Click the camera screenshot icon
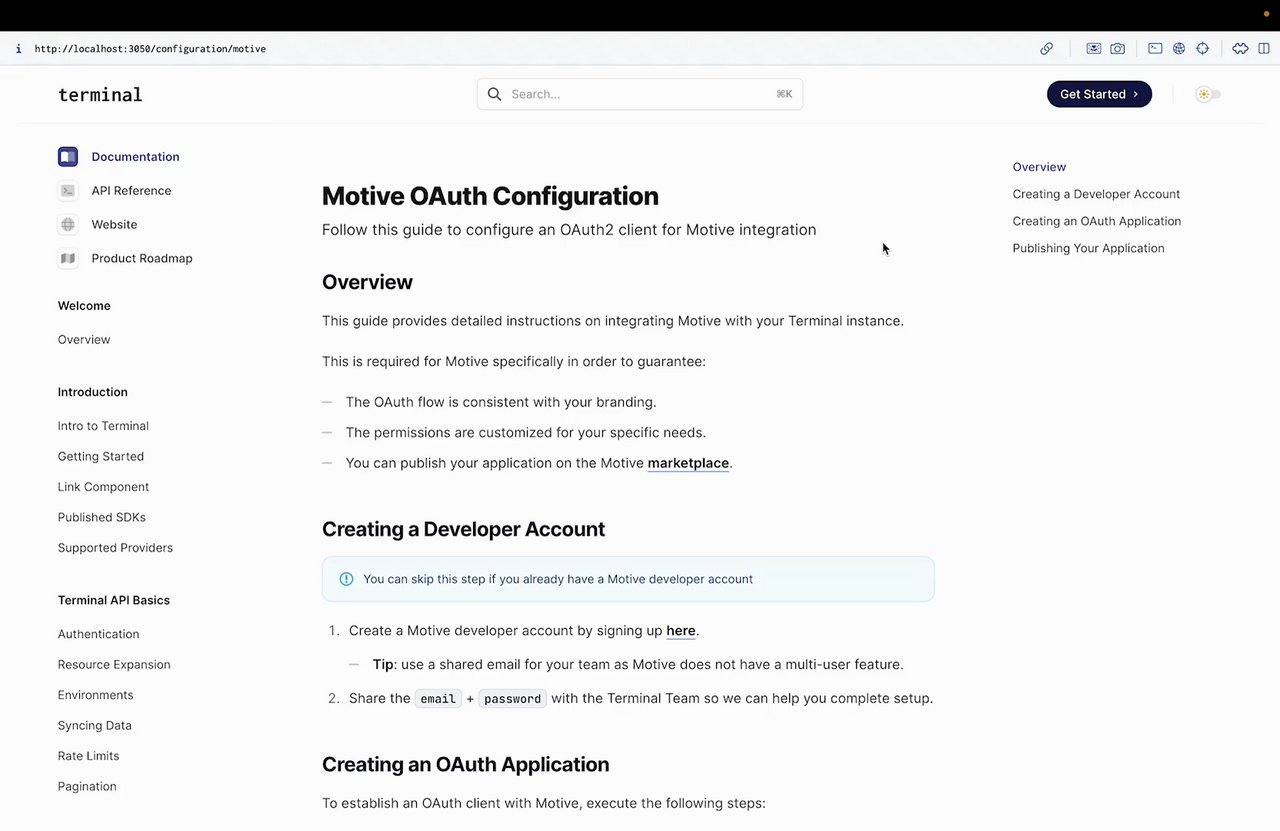This screenshot has height=831, width=1280. point(1118,48)
